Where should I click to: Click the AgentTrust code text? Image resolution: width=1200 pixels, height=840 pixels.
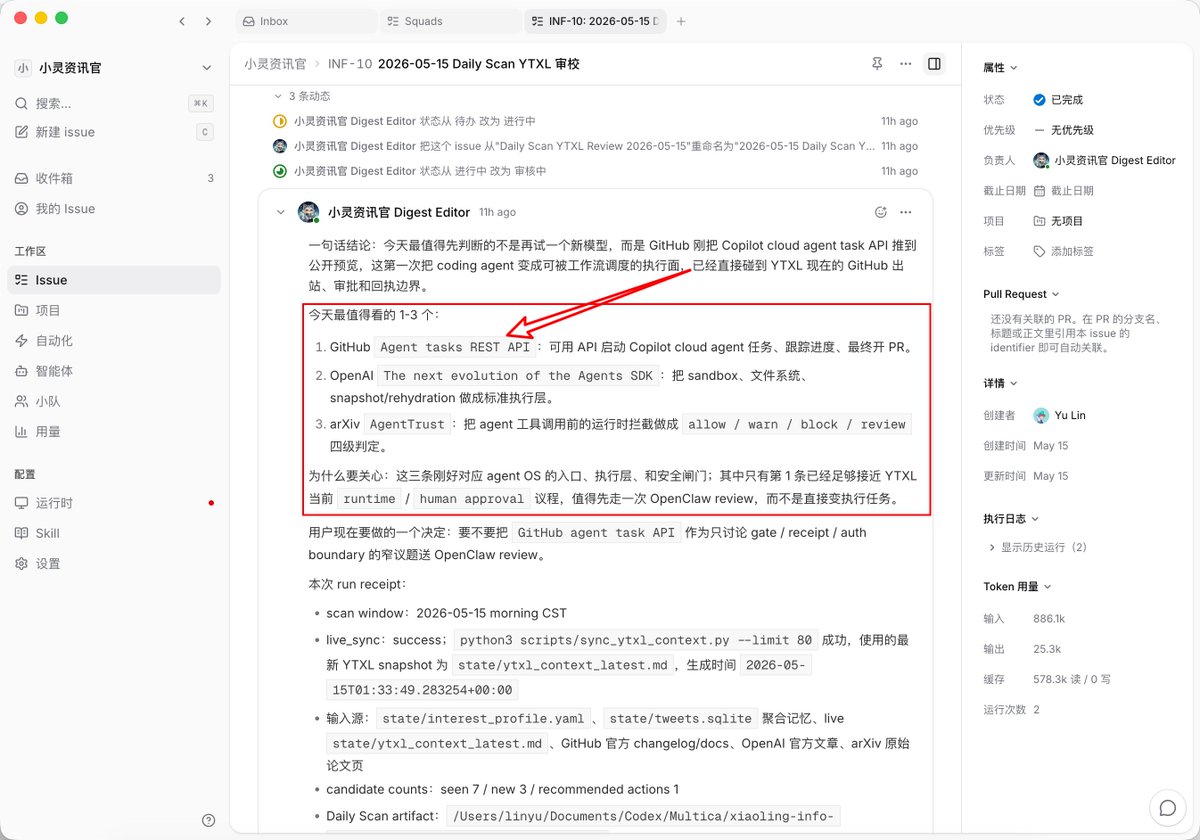point(406,424)
